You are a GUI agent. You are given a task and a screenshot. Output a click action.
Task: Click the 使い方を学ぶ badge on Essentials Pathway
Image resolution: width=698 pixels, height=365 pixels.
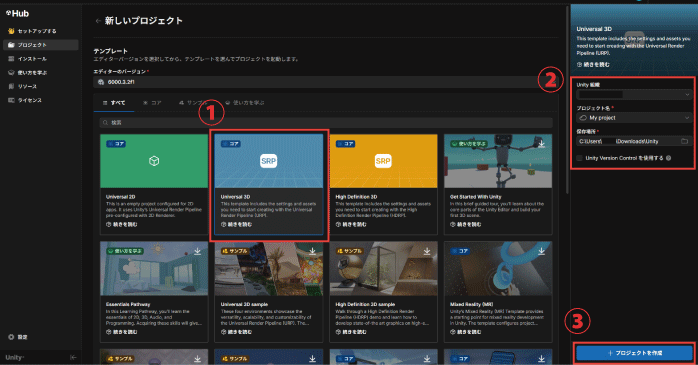(x=125, y=251)
